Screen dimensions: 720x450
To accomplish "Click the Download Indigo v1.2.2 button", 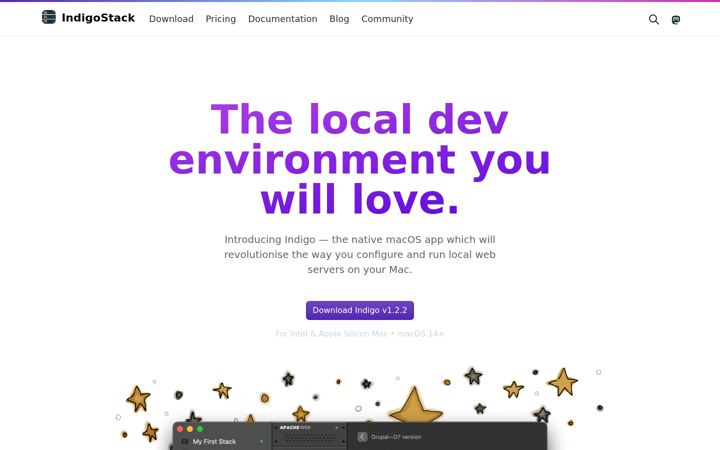I will click(360, 310).
